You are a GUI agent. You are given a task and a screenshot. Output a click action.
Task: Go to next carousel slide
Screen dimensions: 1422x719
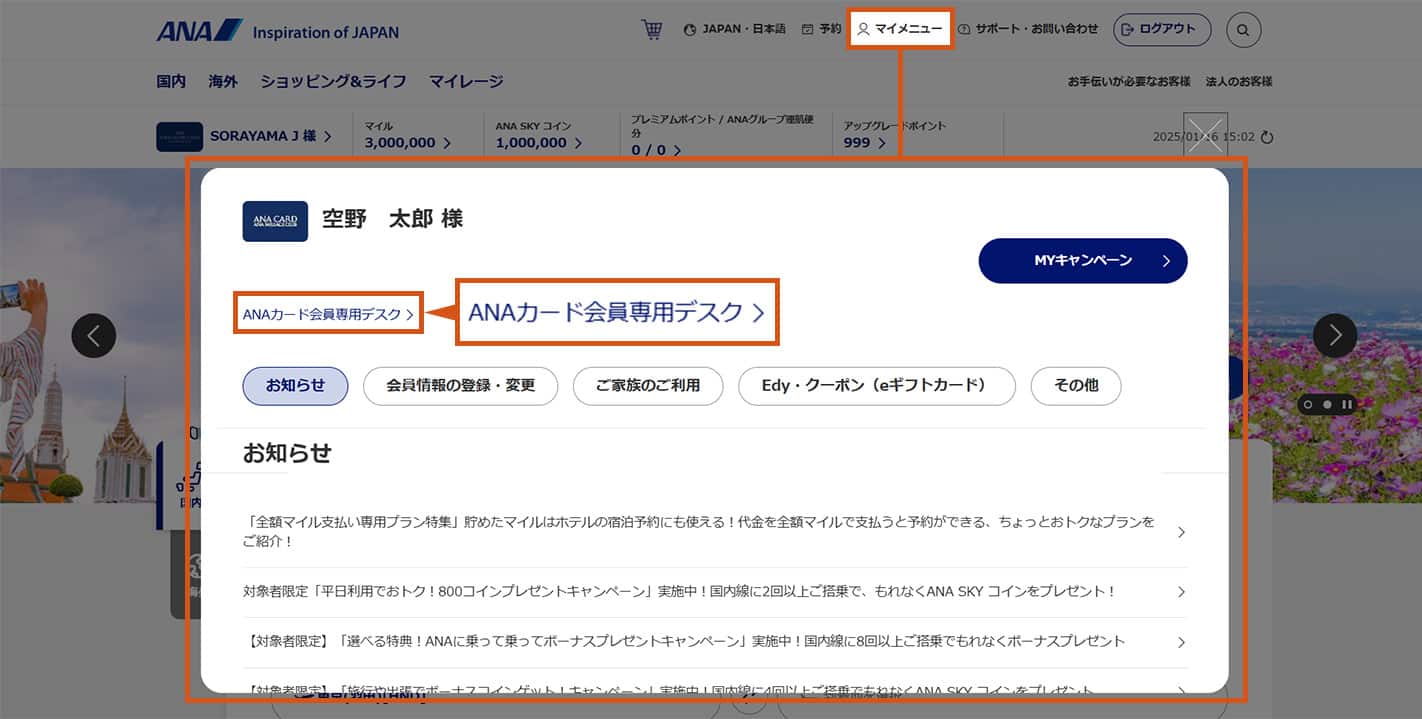tap(1334, 336)
